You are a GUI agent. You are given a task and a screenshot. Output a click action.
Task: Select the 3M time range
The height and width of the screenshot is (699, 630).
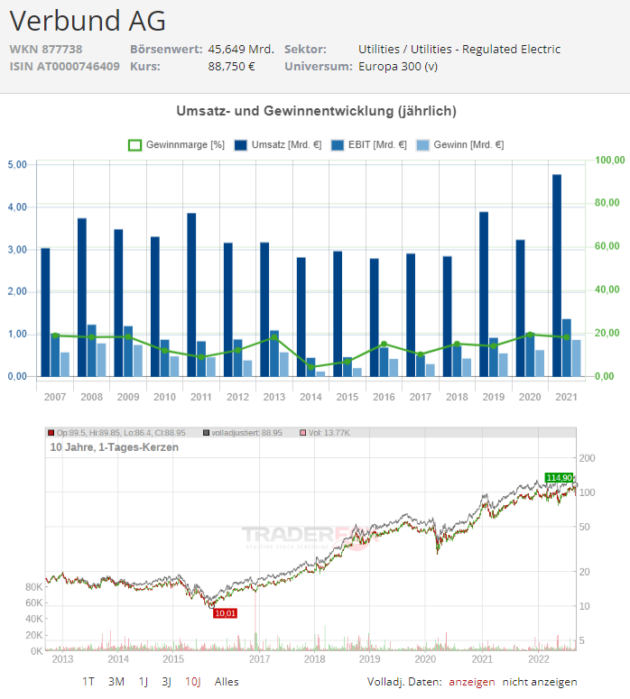[x=116, y=682]
